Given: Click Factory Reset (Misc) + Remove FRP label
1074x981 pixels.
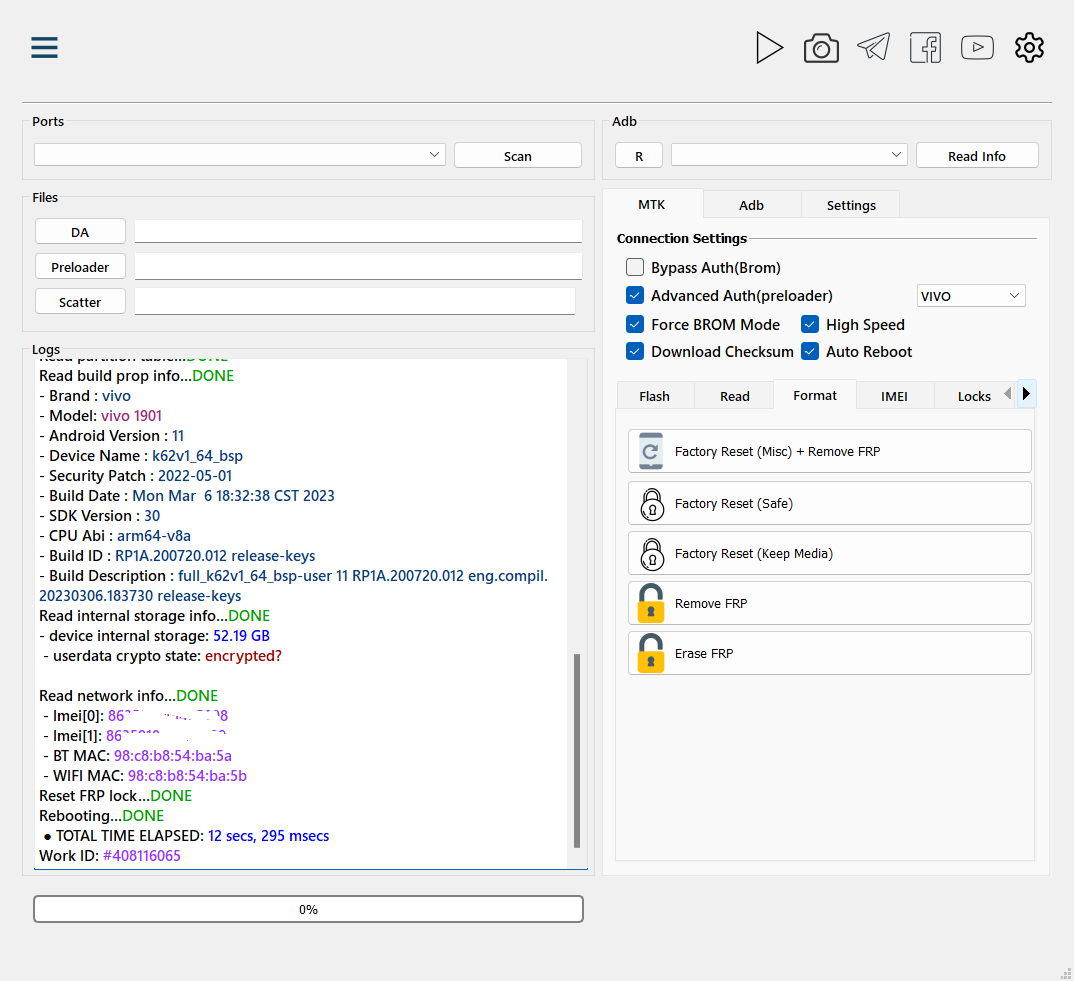Looking at the screenshot, I should coord(777,451).
